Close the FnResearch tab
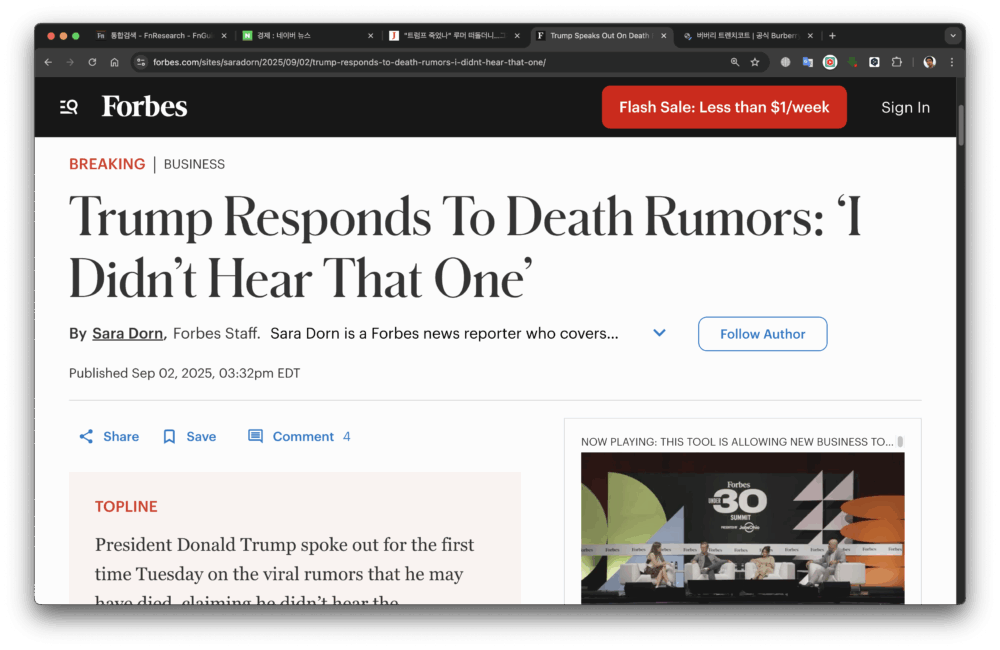Viewport: 1000px width, 650px height. click(x=224, y=36)
